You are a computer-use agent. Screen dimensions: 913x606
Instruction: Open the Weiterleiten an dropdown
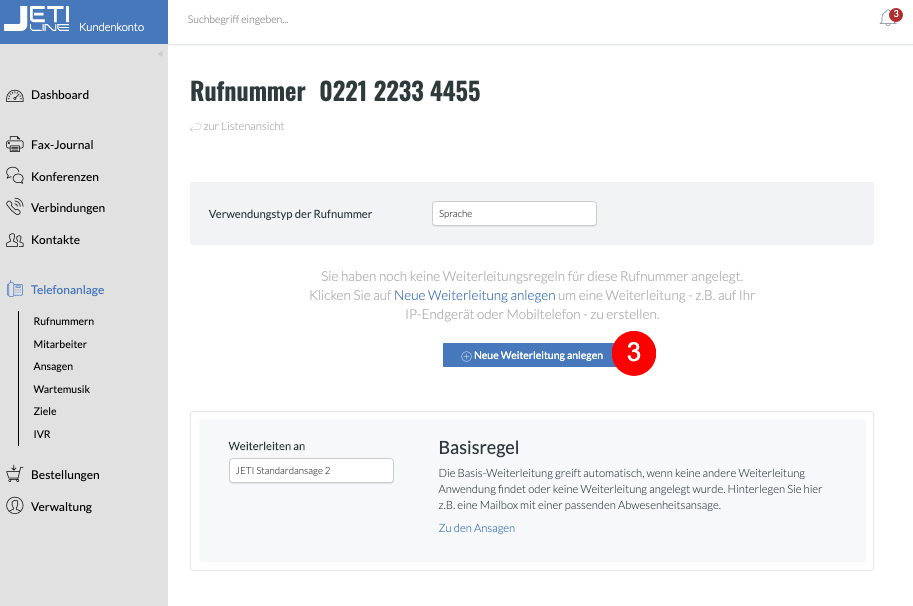click(x=311, y=471)
